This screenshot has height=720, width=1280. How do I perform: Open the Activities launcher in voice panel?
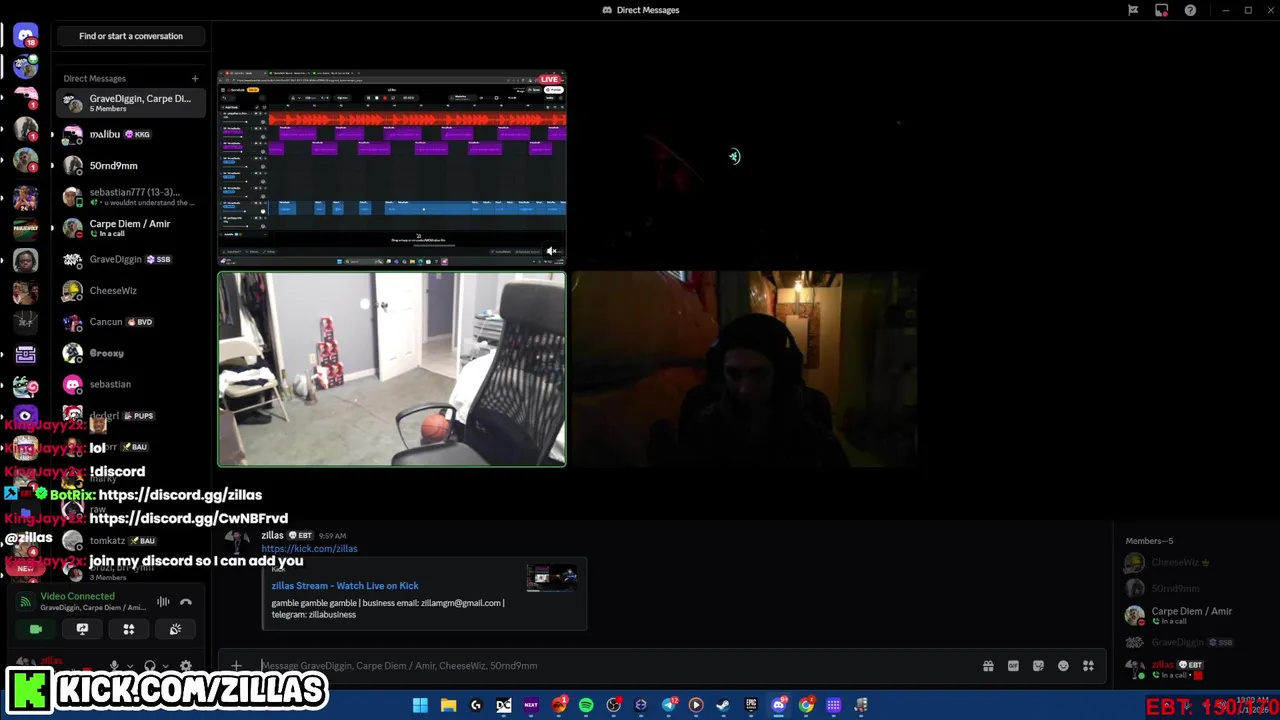[x=129, y=629]
